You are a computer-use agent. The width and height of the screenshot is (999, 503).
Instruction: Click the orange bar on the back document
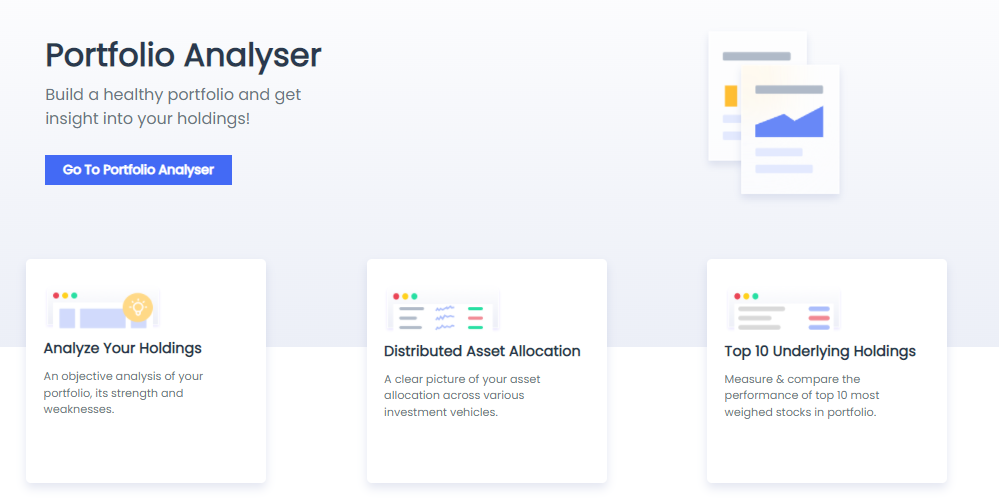pyautogui.click(x=731, y=96)
